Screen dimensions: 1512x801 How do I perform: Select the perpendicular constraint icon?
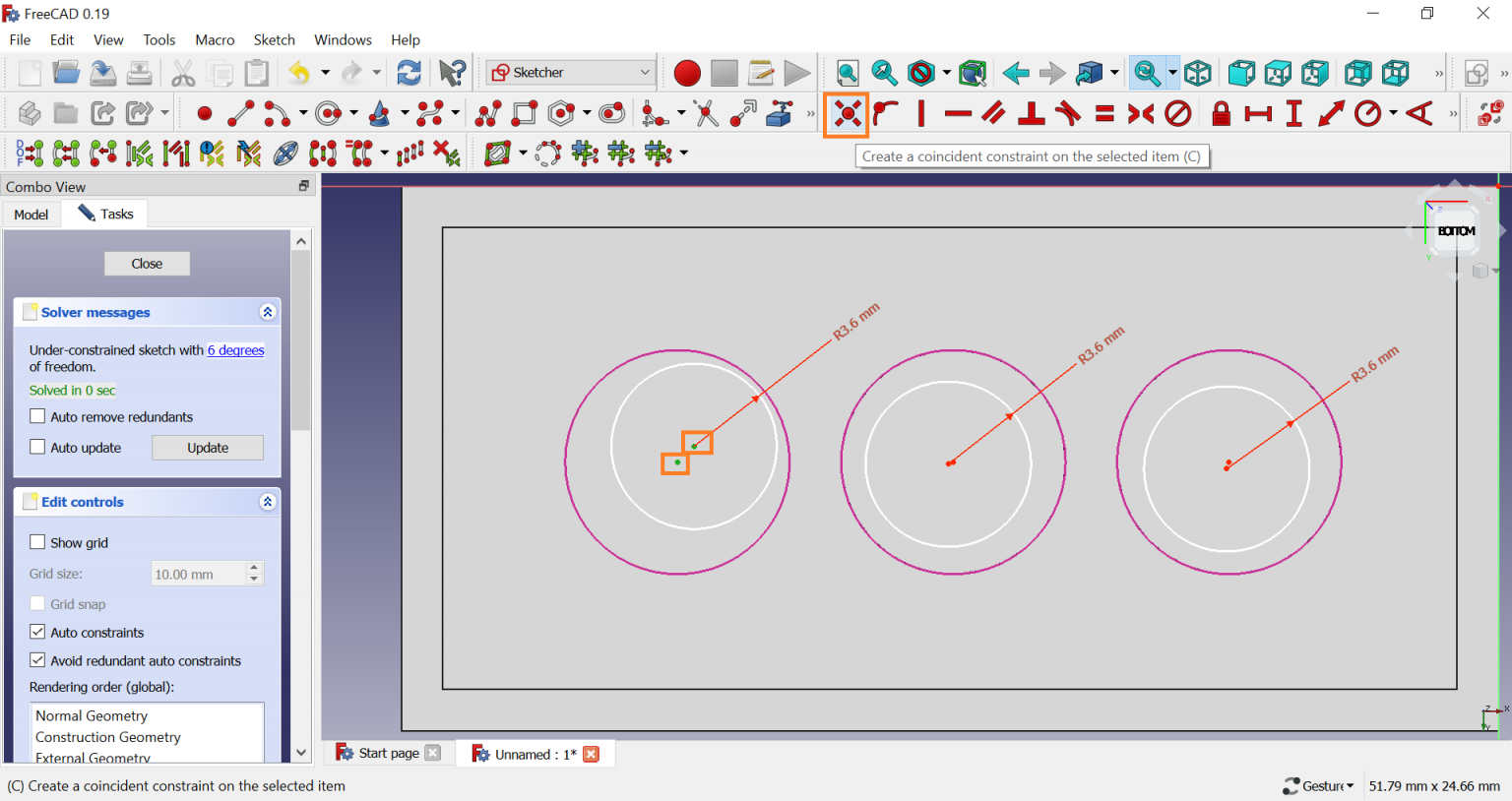tap(1031, 114)
